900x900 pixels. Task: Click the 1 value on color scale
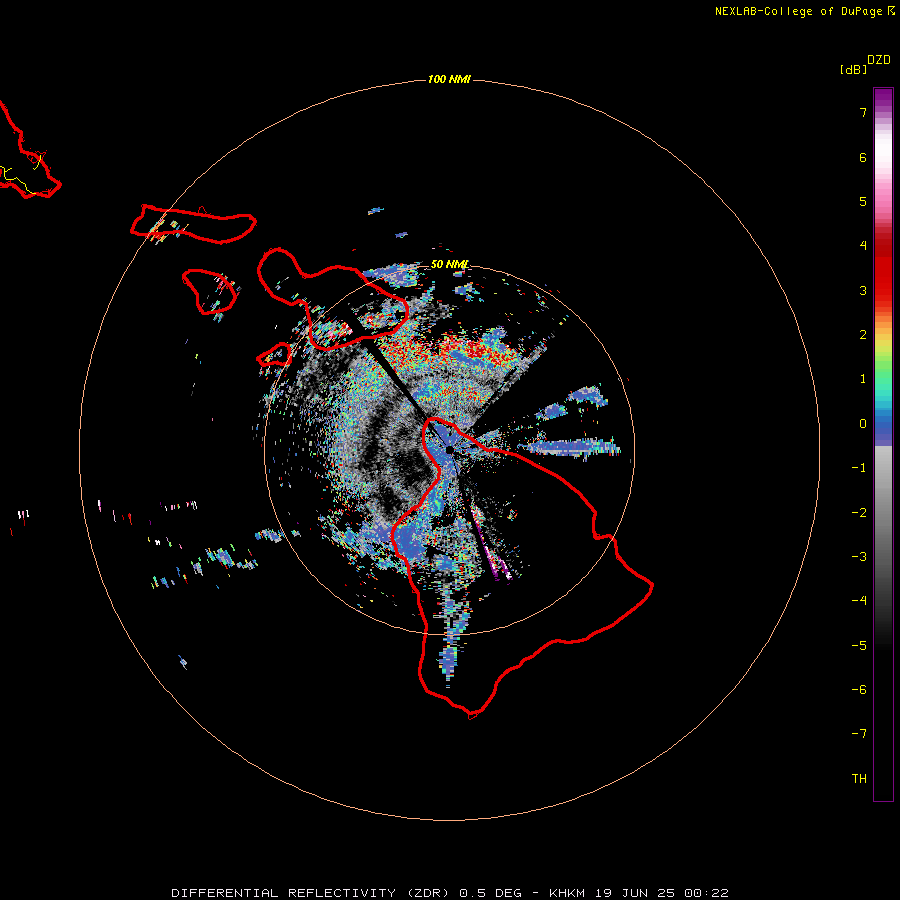[x=863, y=379]
